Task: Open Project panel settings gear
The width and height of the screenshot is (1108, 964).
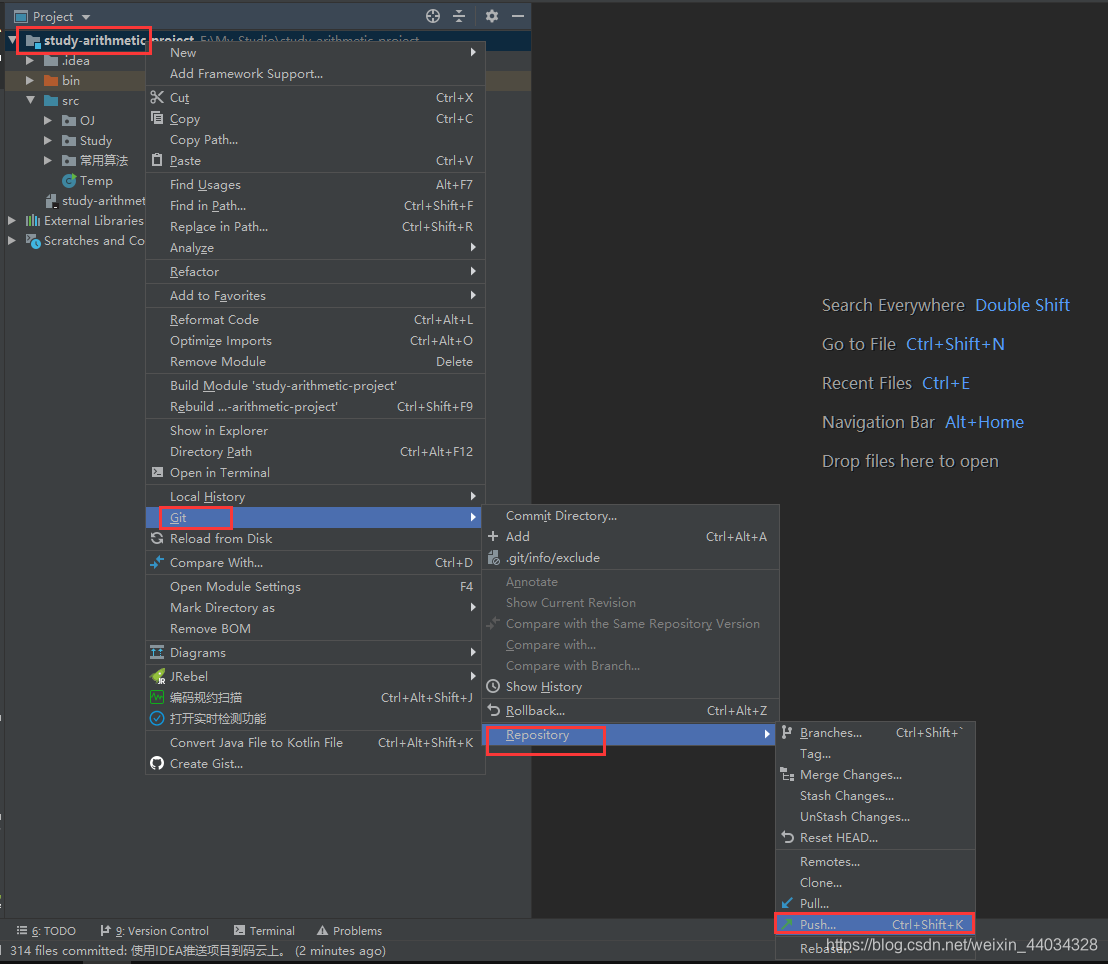Action: (x=492, y=16)
